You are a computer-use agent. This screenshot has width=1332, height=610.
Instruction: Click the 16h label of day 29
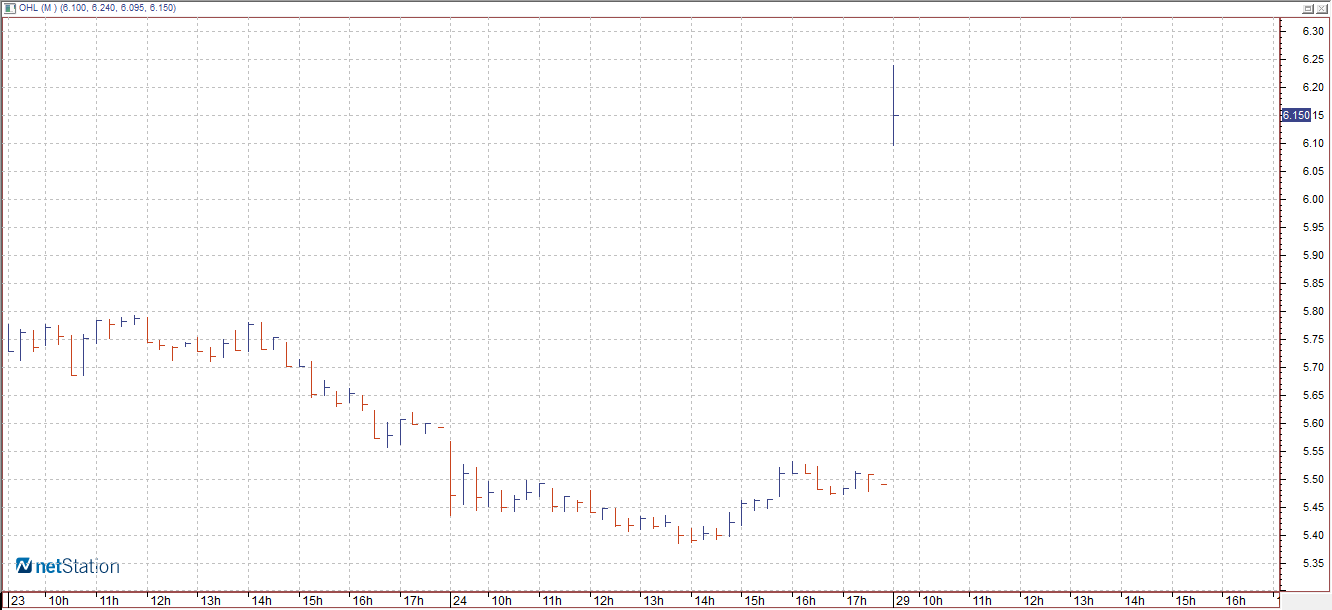[1236, 601]
